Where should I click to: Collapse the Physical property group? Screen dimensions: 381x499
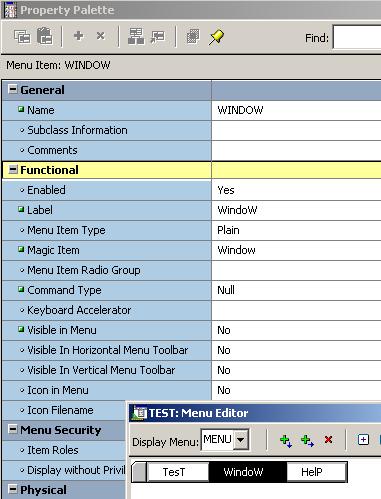pos(13,489)
